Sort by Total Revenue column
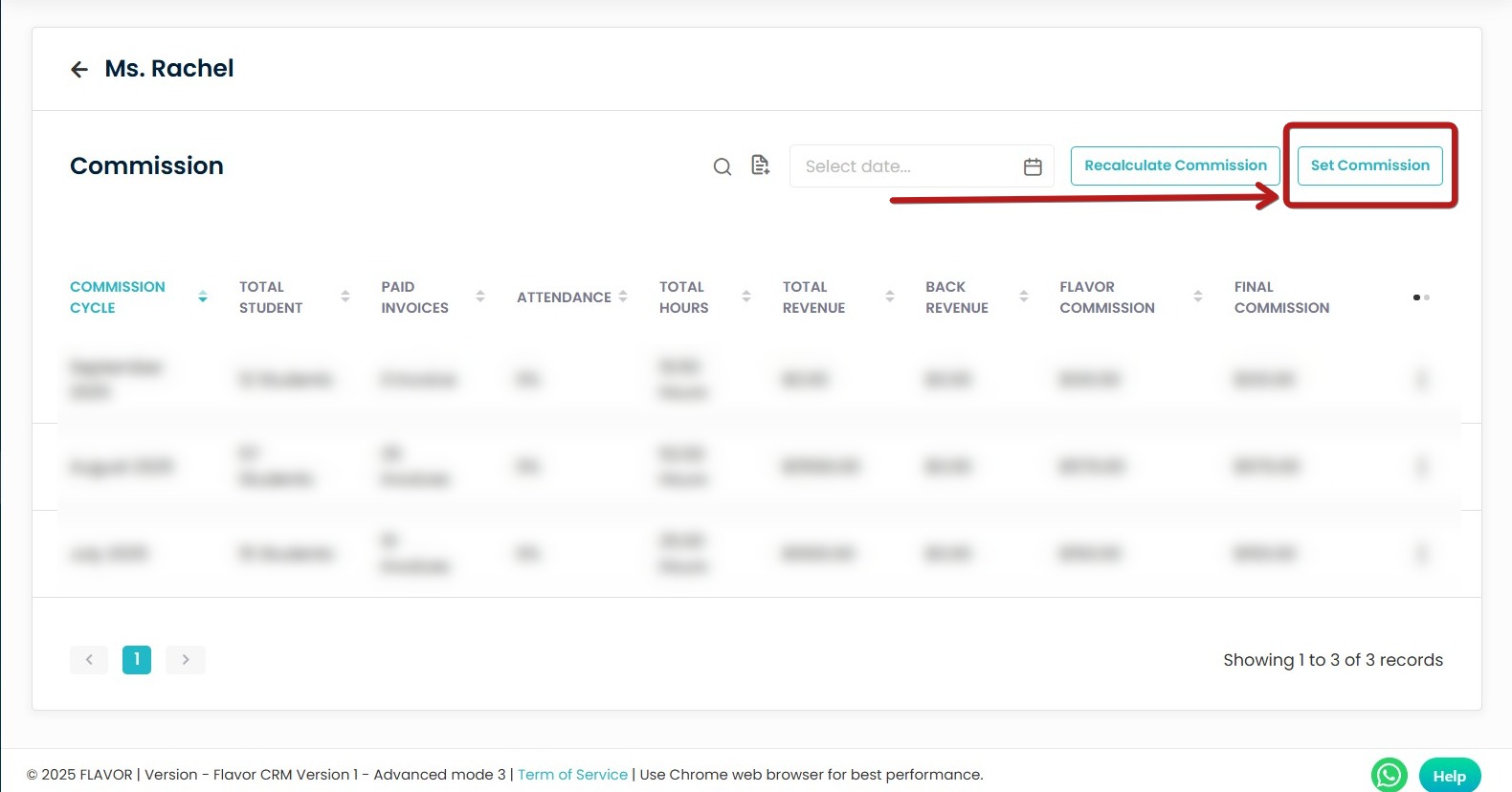The width and height of the screenshot is (1512, 792). tap(890, 297)
